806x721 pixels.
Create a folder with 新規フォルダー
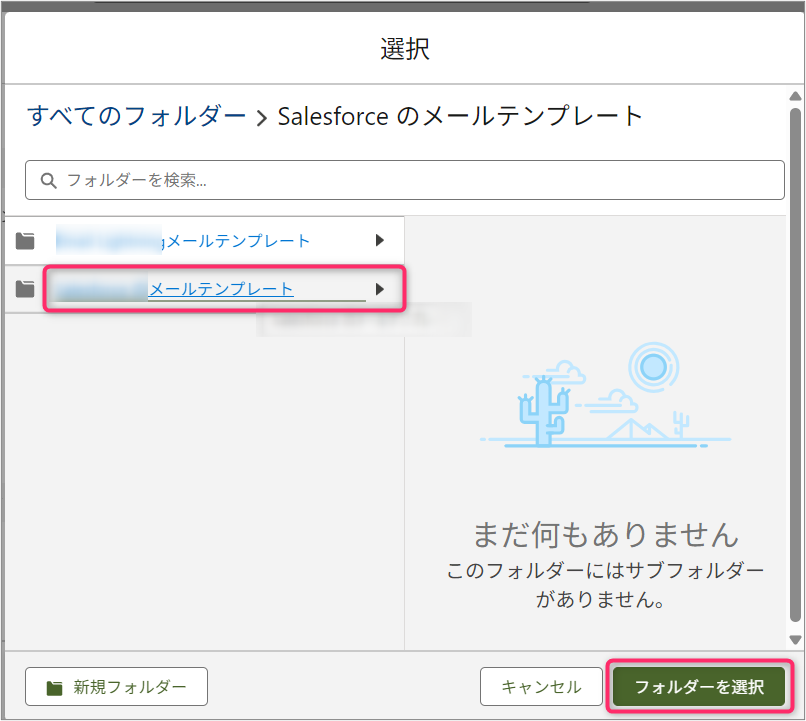click(116, 687)
